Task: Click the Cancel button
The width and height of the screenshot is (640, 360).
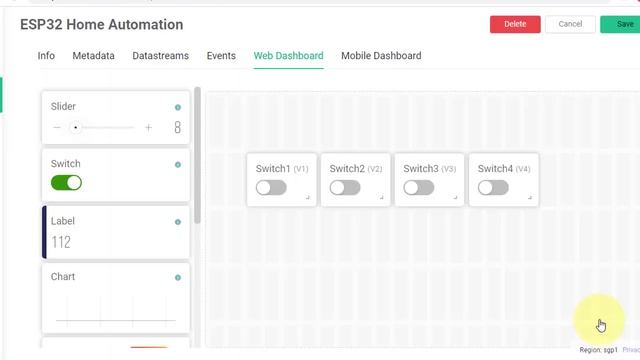Action: pos(570,24)
